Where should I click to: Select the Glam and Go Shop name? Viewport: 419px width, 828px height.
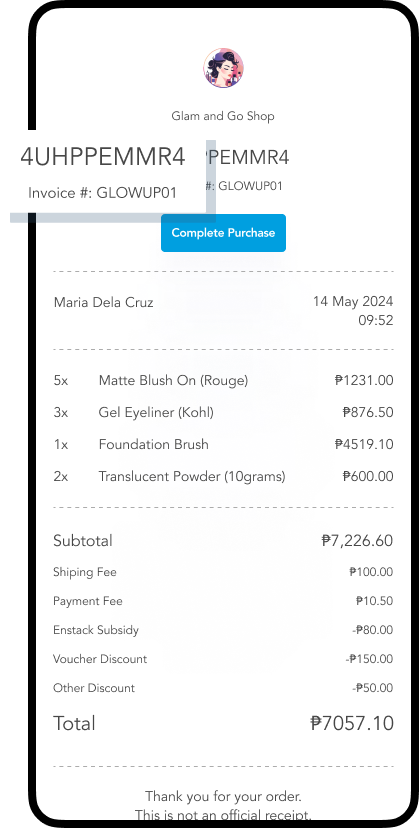pos(223,116)
